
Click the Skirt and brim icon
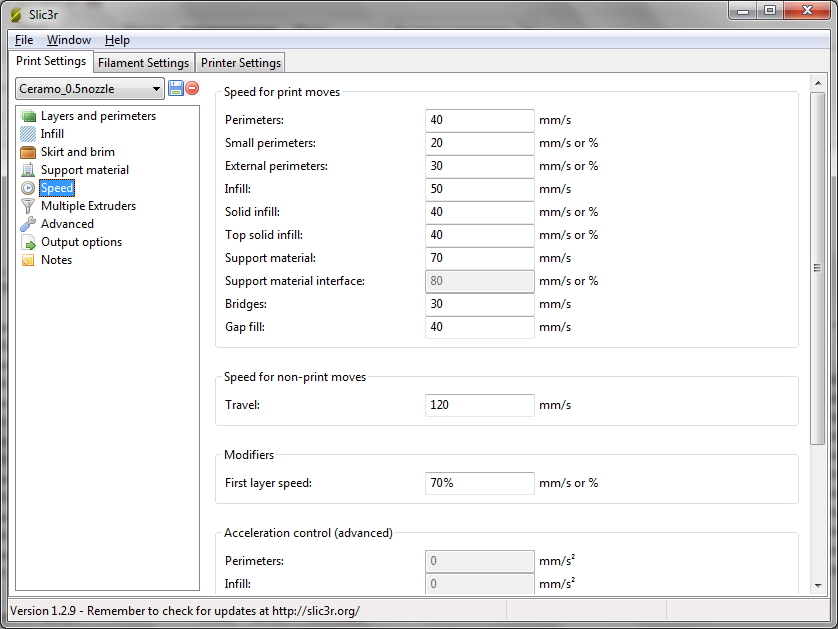[x=28, y=152]
